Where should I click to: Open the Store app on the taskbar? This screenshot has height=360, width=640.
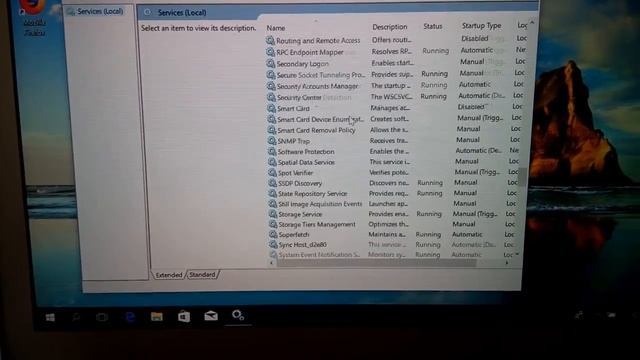coord(184,316)
